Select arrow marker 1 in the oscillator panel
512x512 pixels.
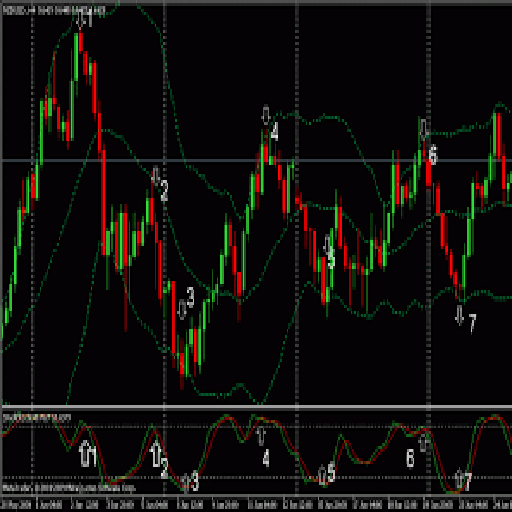pos(85,453)
